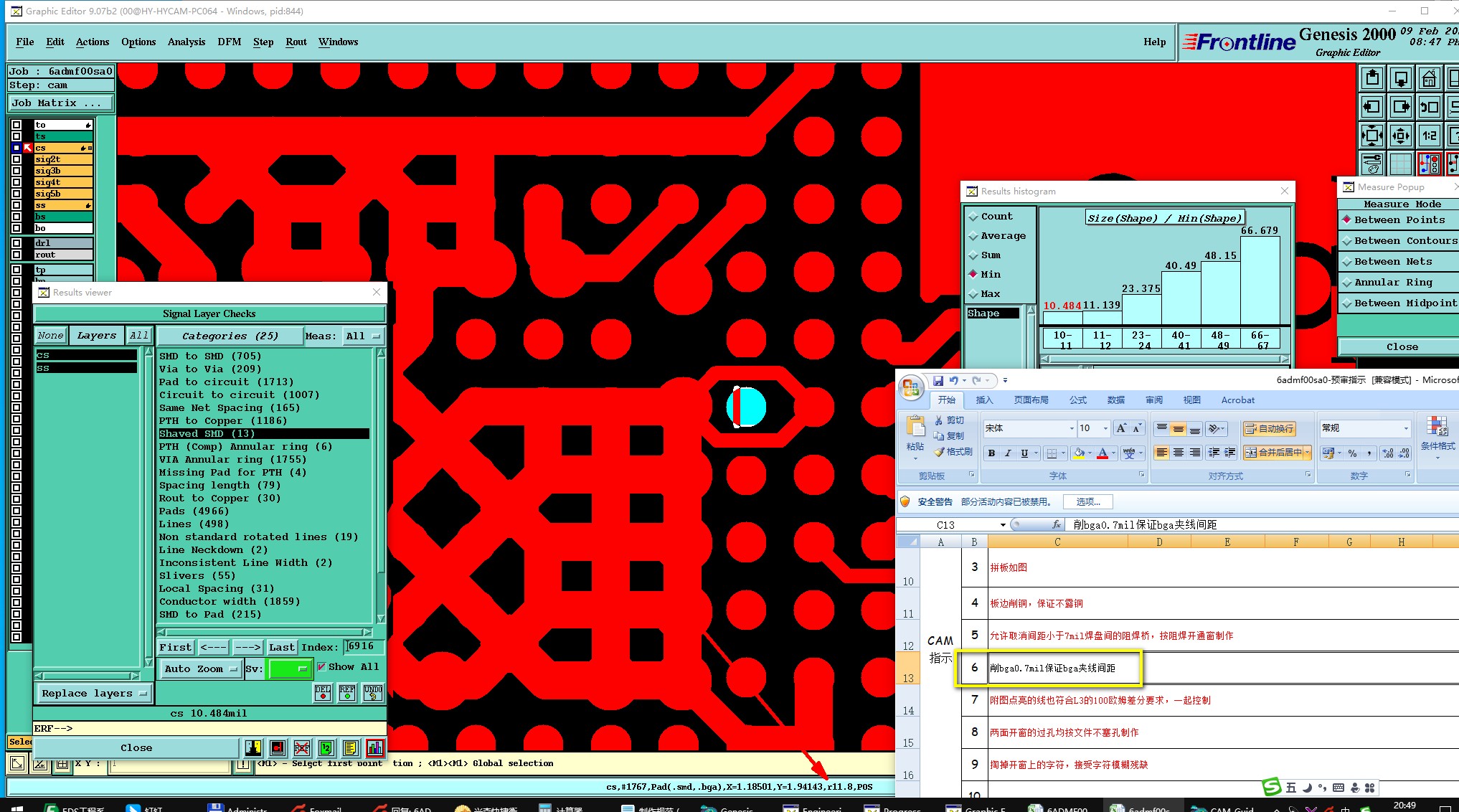Open the Analysis menu
1459x812 pixels.
pos(186,42)
